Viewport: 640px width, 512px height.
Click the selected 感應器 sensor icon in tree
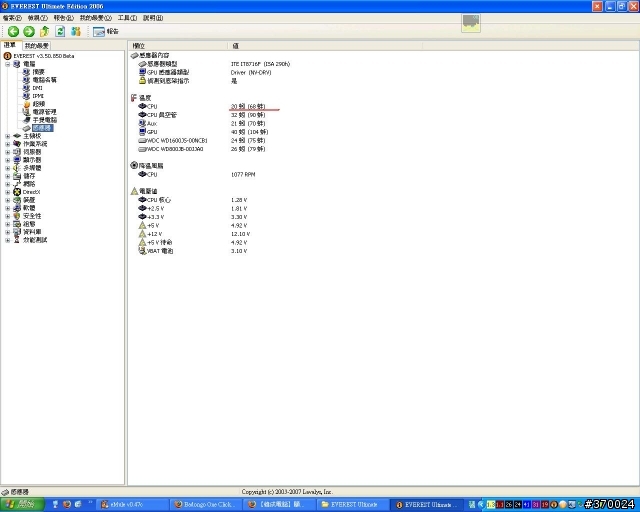coord(27,128)
